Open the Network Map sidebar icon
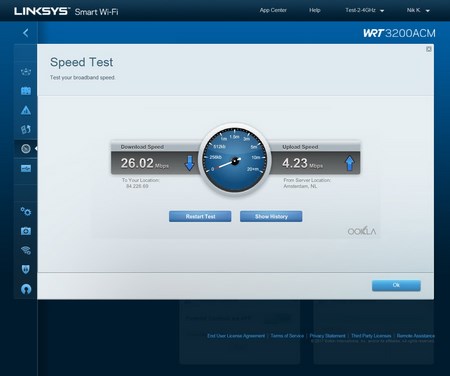Image resolution: width=450 pixels, height=376 pixels. (x=26, y=72)
